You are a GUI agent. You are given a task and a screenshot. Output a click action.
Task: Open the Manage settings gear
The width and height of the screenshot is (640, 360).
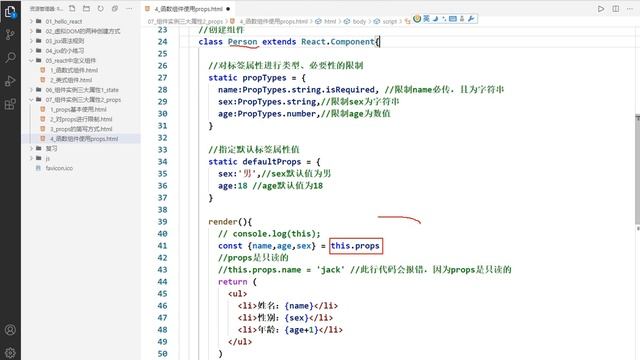[10, 352]
